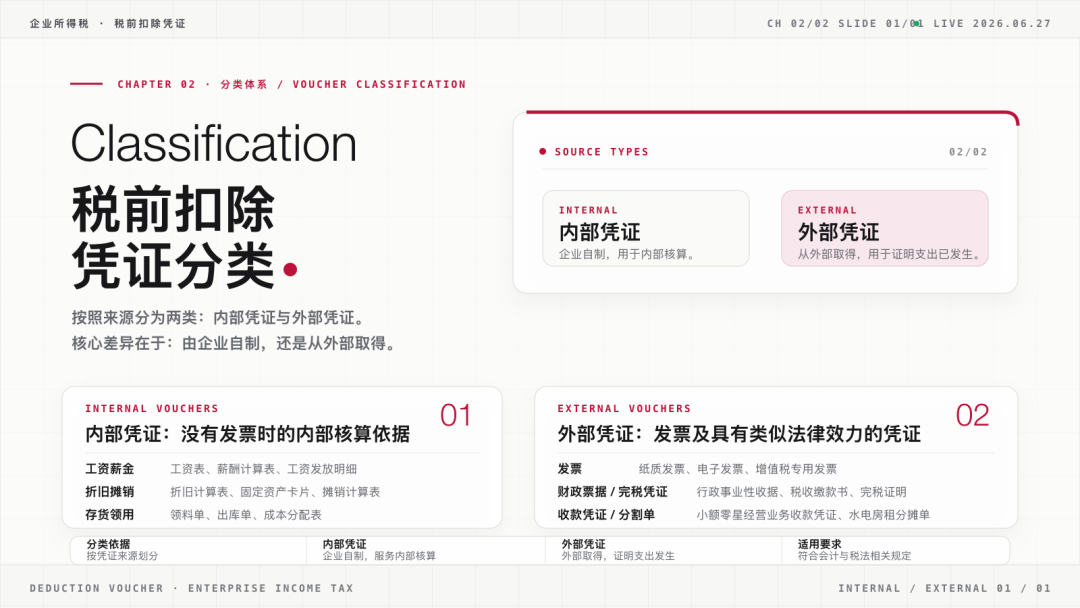Click the 分类依据 summary cell
1080x608 pixels.
[x=189, y=550]
